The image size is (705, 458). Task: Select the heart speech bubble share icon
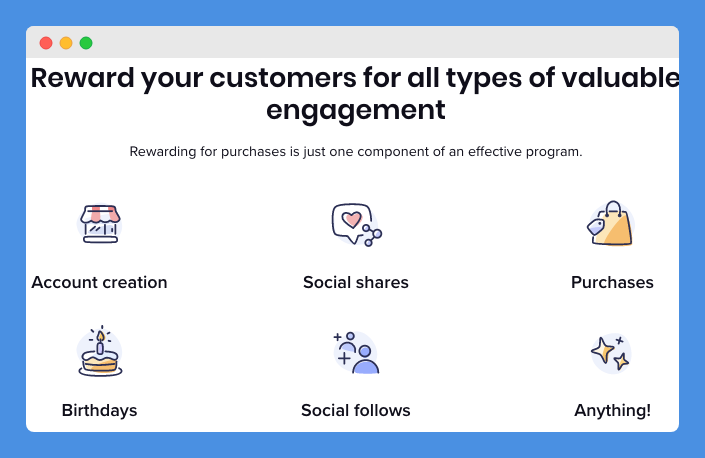pos(357,225)
